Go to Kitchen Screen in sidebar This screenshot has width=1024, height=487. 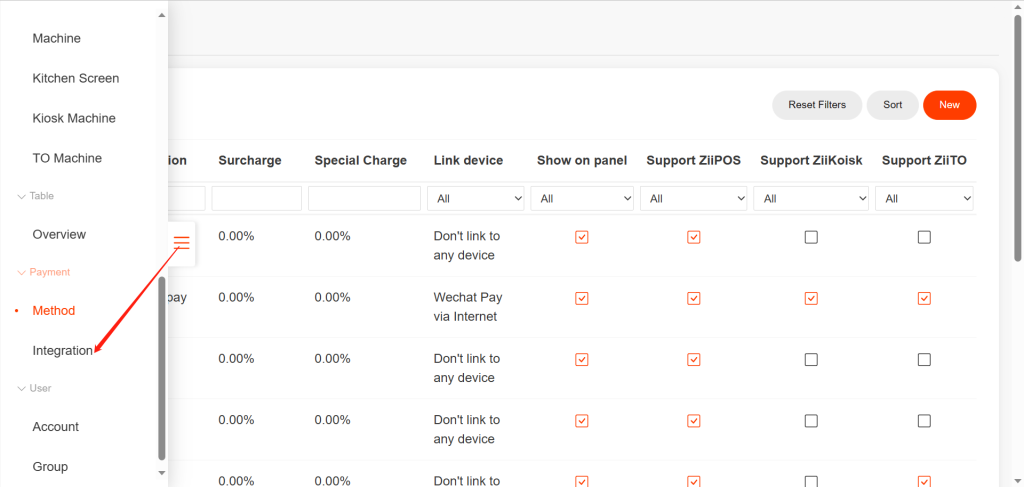75,78
